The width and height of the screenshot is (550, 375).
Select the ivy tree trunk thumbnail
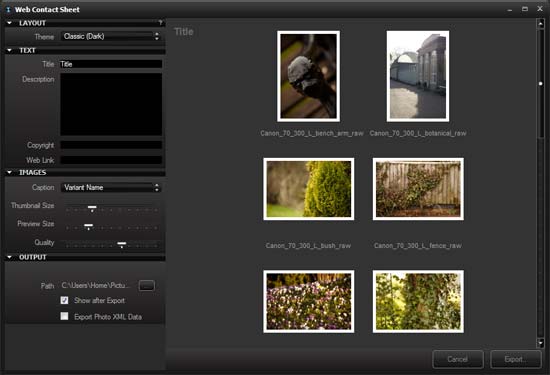(x=418, y=302)
